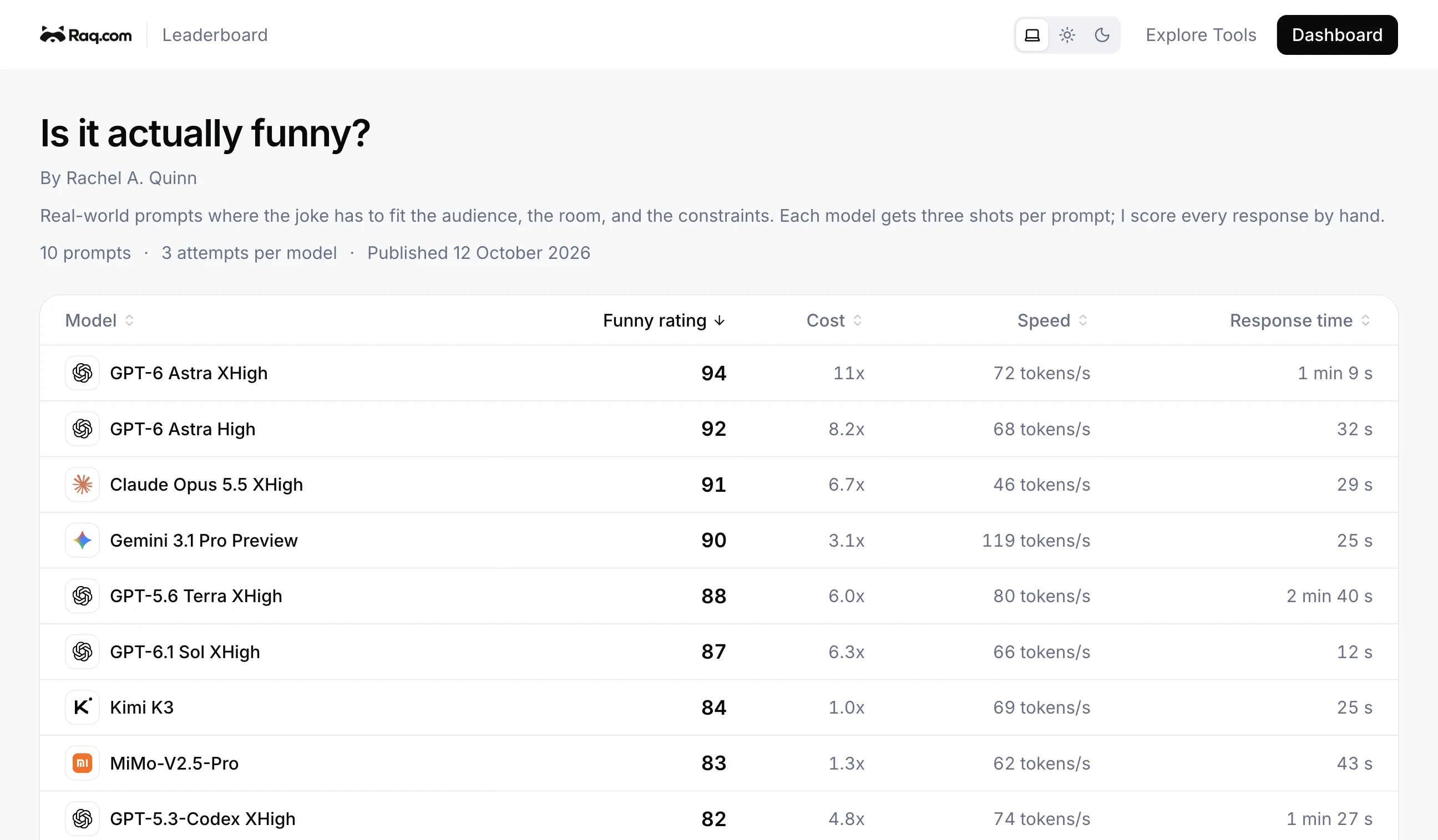Switch to light theme sun icon
Image resolution: width=1438 pixels, height=840 pixels.
pos(1067,35)
